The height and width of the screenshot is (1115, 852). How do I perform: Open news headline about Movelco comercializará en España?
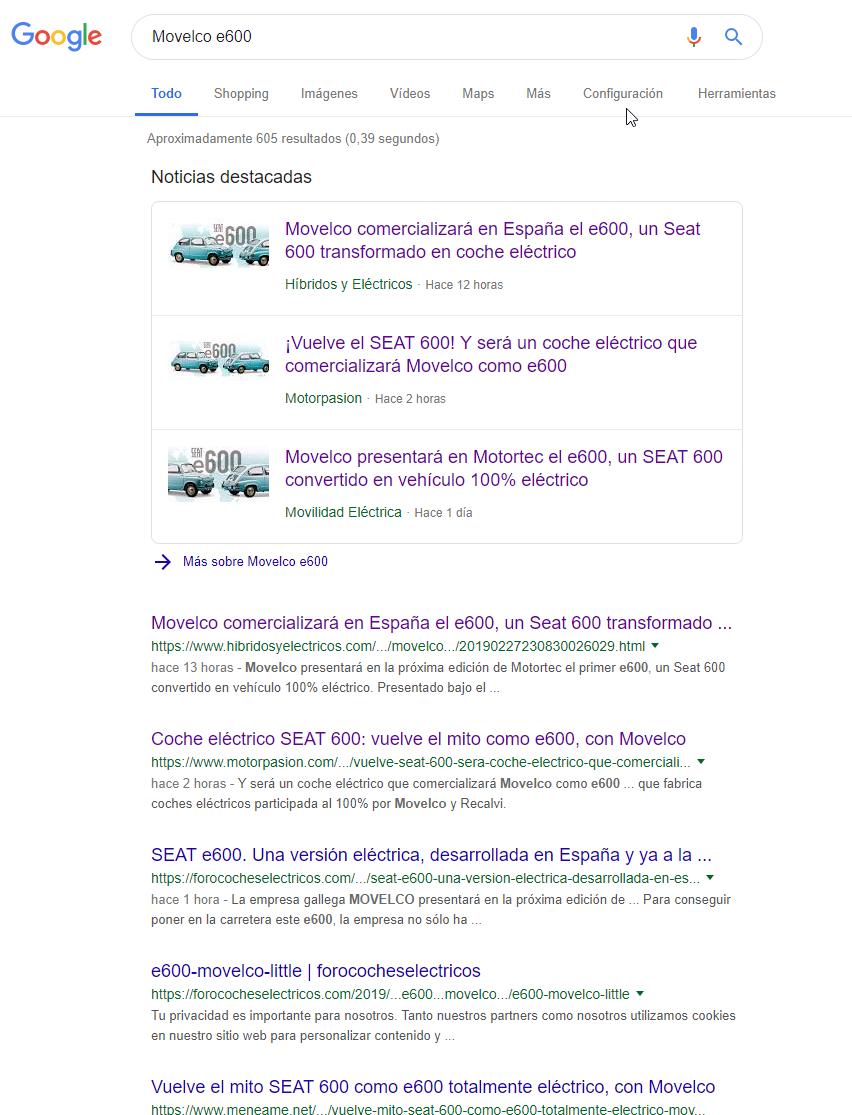(x=493, y=240)
